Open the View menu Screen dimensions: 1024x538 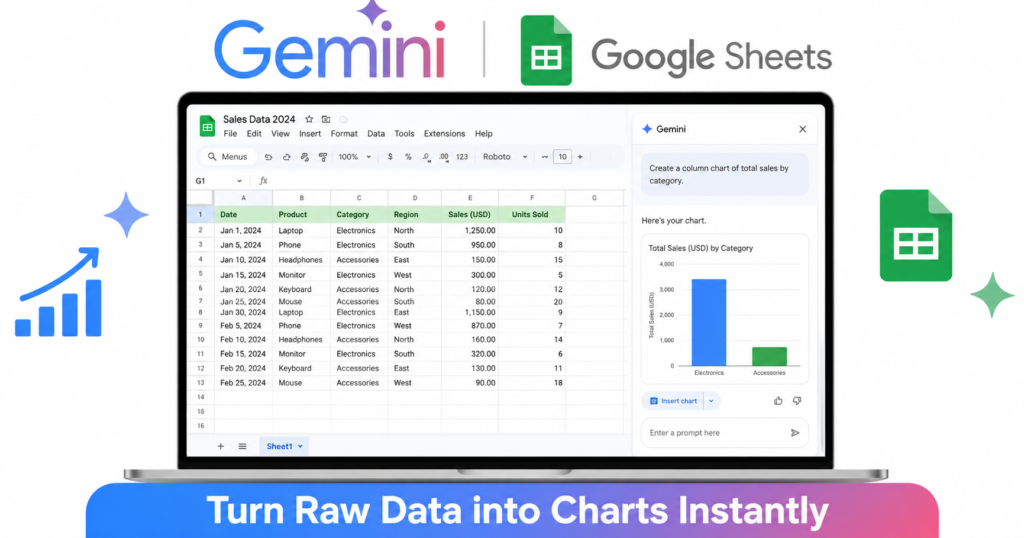[x=280, y=134]
